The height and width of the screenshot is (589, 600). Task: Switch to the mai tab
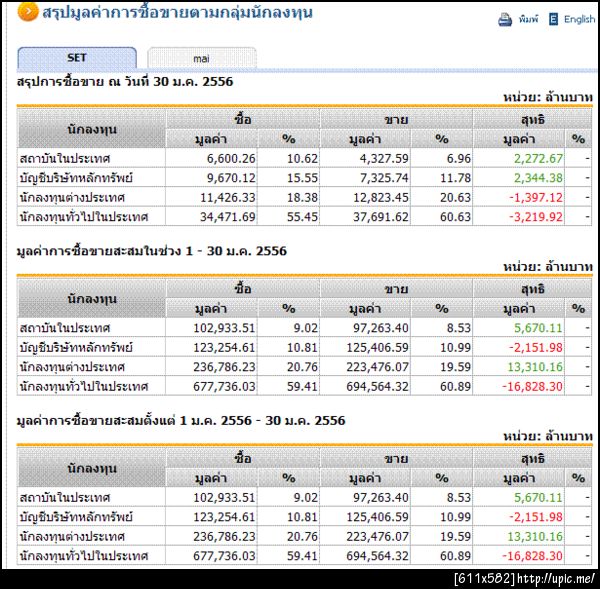(x=202, y=59)
